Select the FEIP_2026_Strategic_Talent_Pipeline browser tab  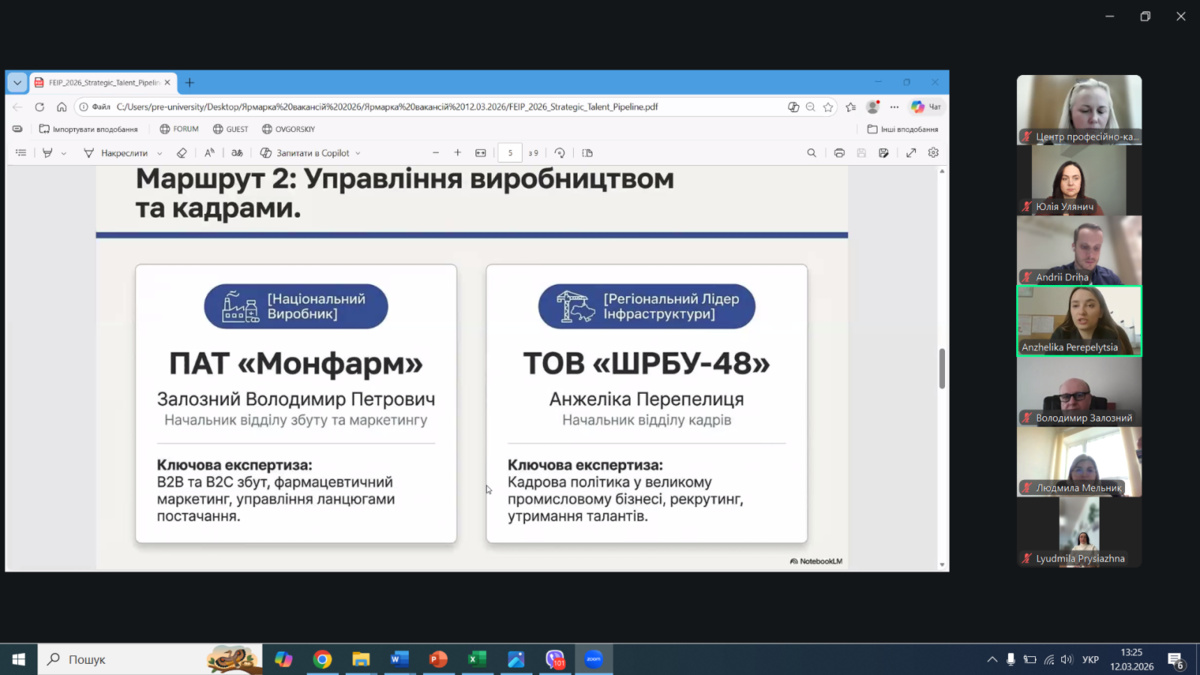click(100, 83)
